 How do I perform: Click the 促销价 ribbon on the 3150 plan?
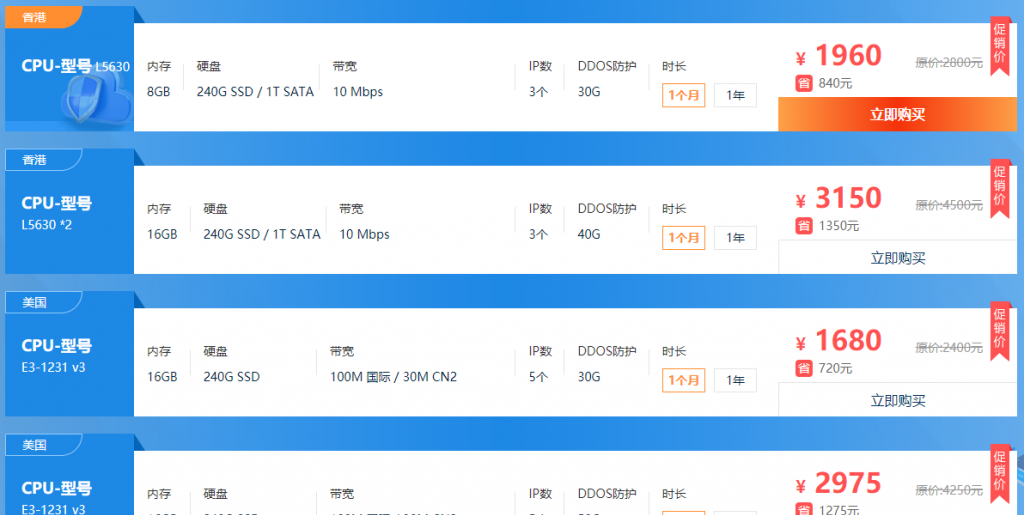999,189
